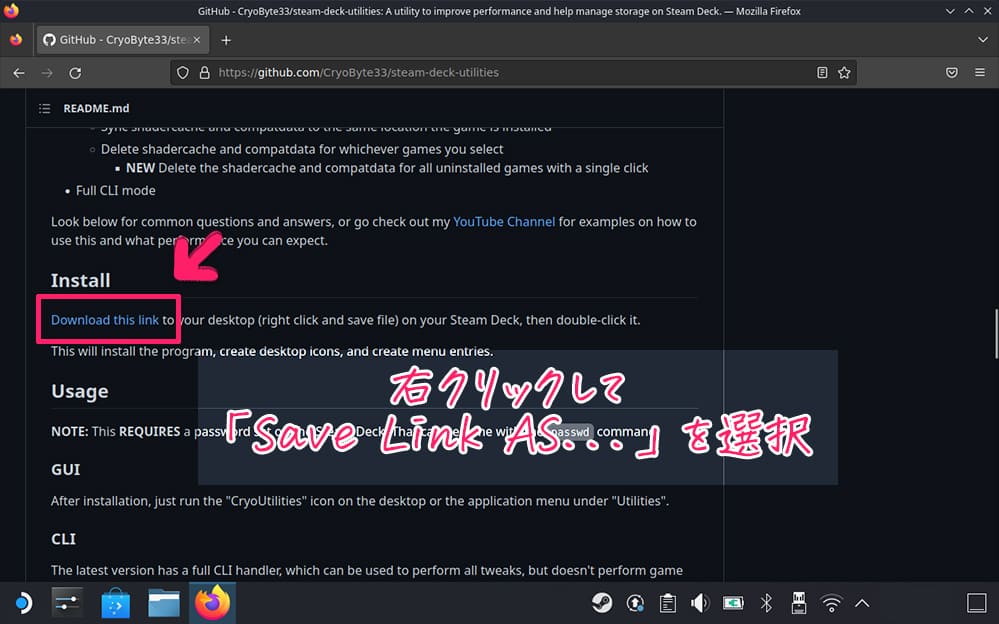Click the page's vertical scrollbar thumb
Screen dimensions: 999x624
point(996,333)
